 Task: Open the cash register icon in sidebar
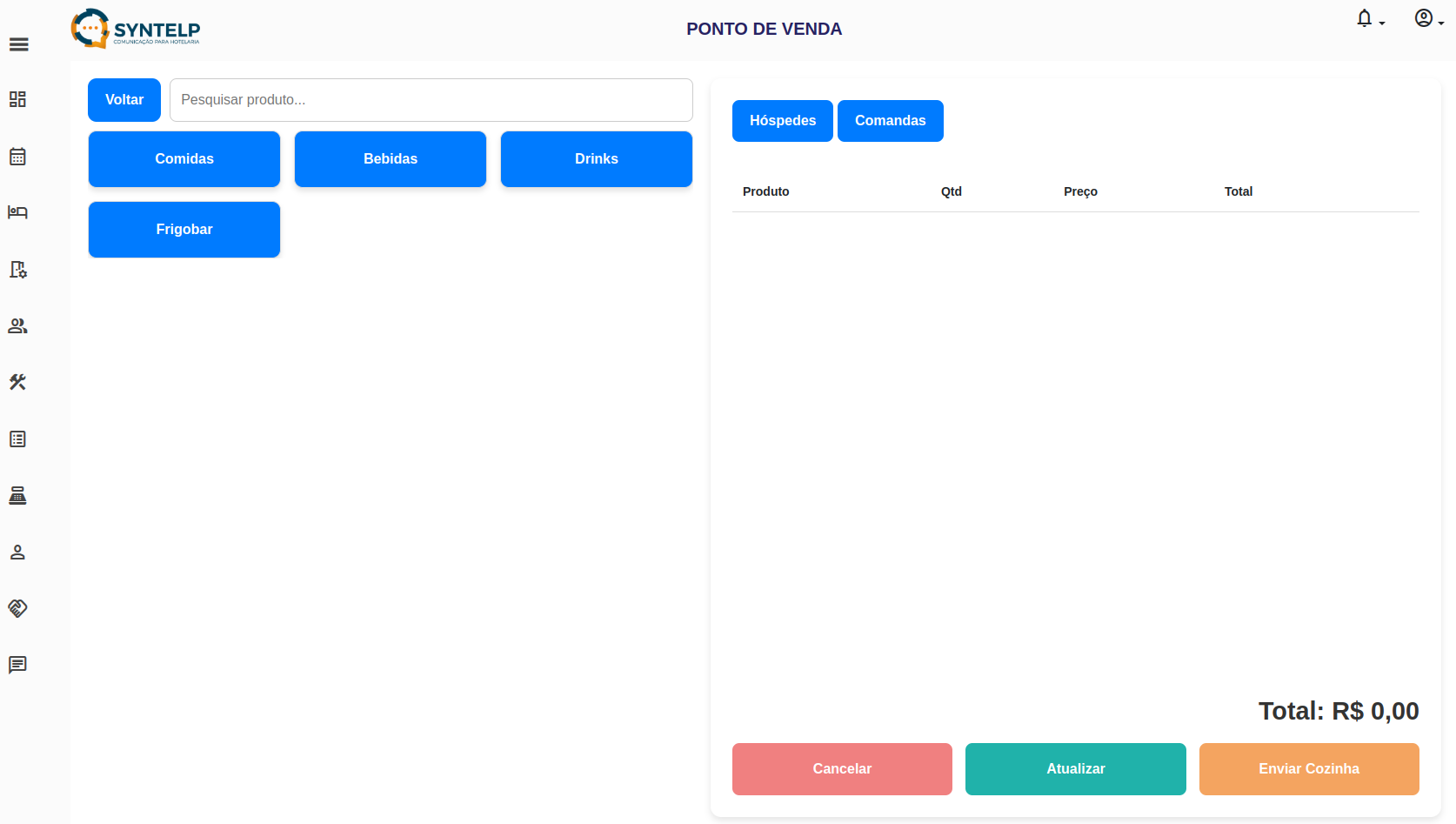coord(17,496)
